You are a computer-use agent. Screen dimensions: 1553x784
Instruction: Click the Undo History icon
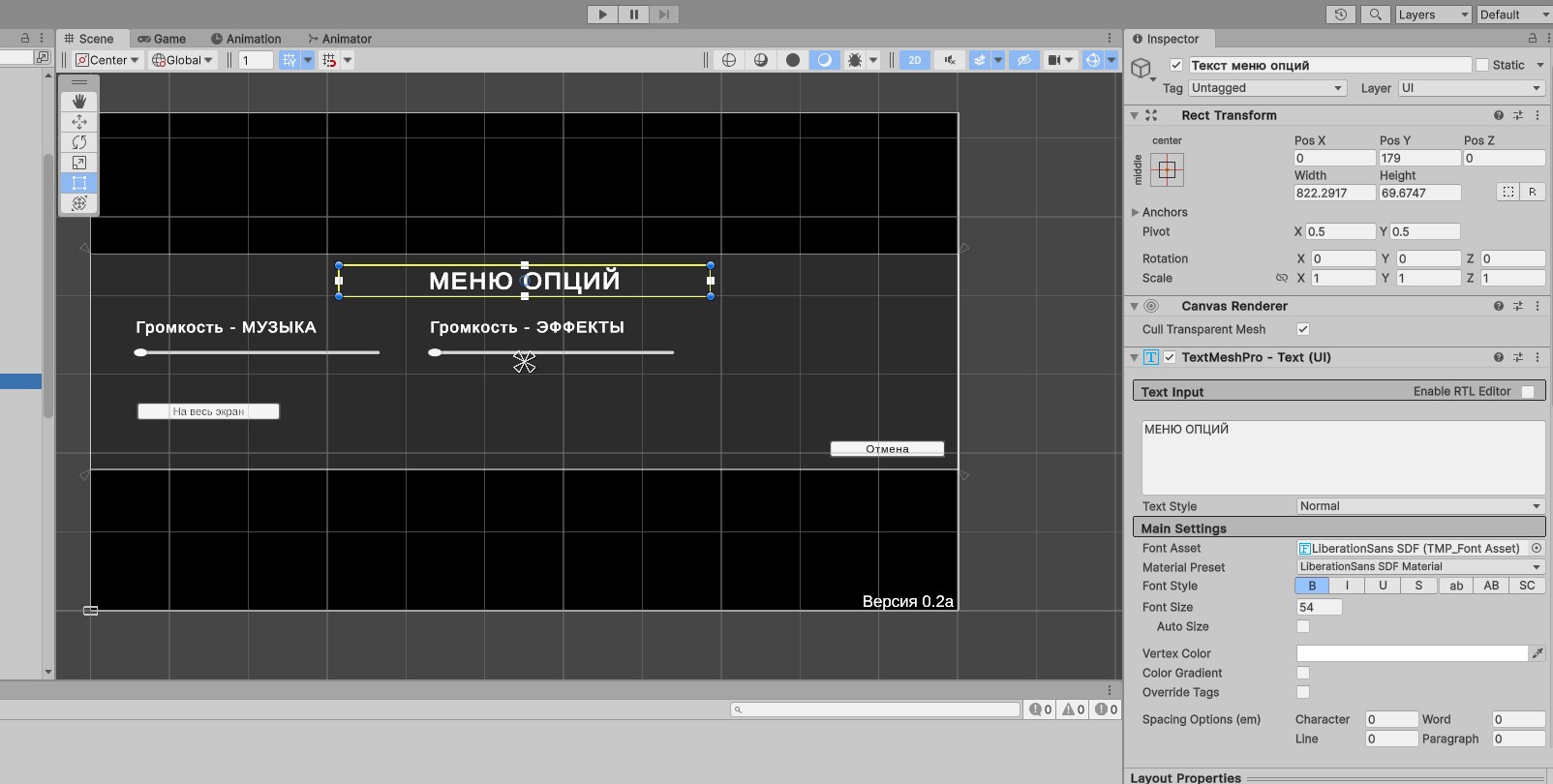pos(1340,15)
